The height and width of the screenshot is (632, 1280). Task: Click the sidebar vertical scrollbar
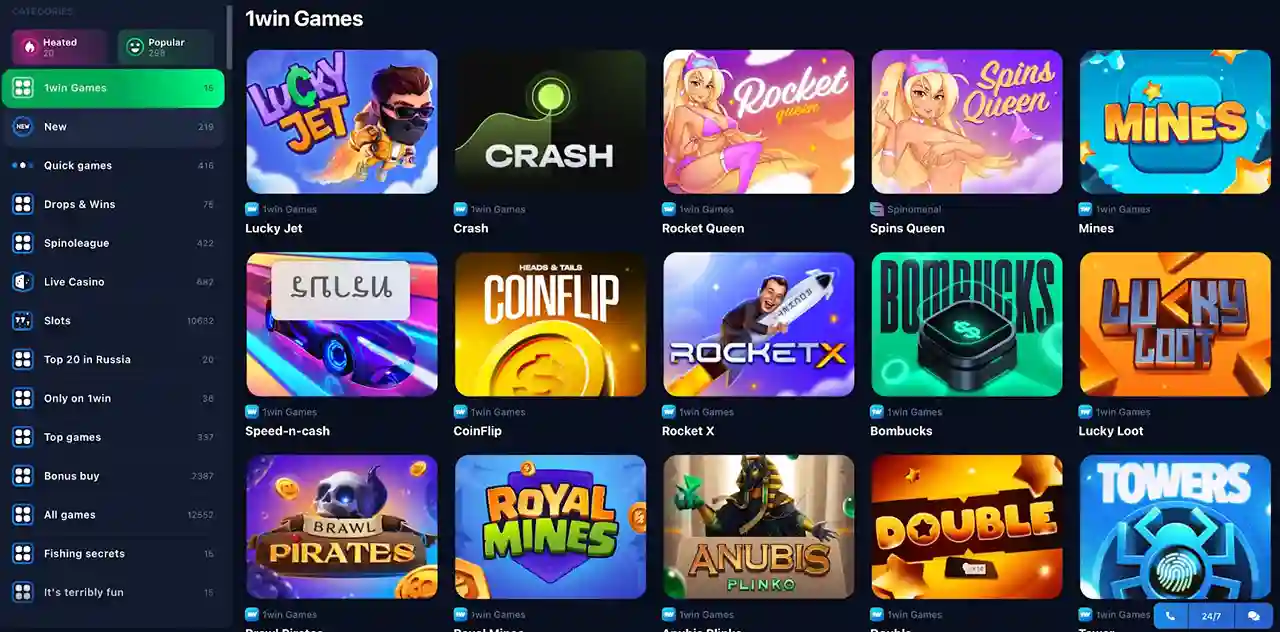(x=229, y=37)
